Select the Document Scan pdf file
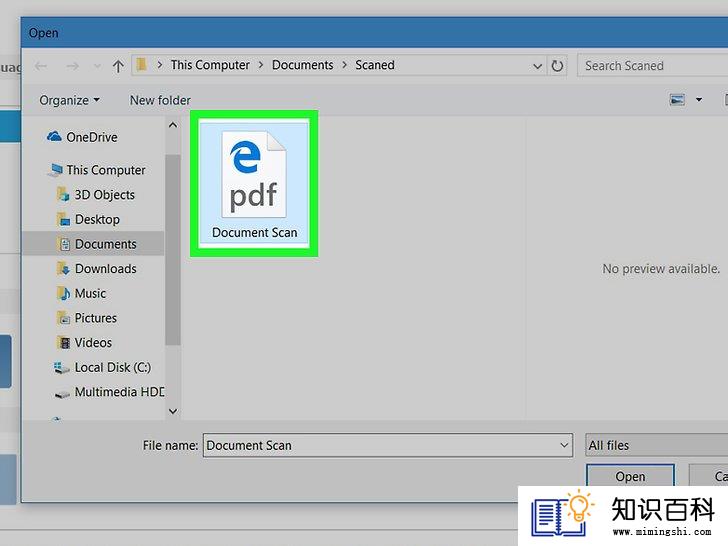 point(254,183)
